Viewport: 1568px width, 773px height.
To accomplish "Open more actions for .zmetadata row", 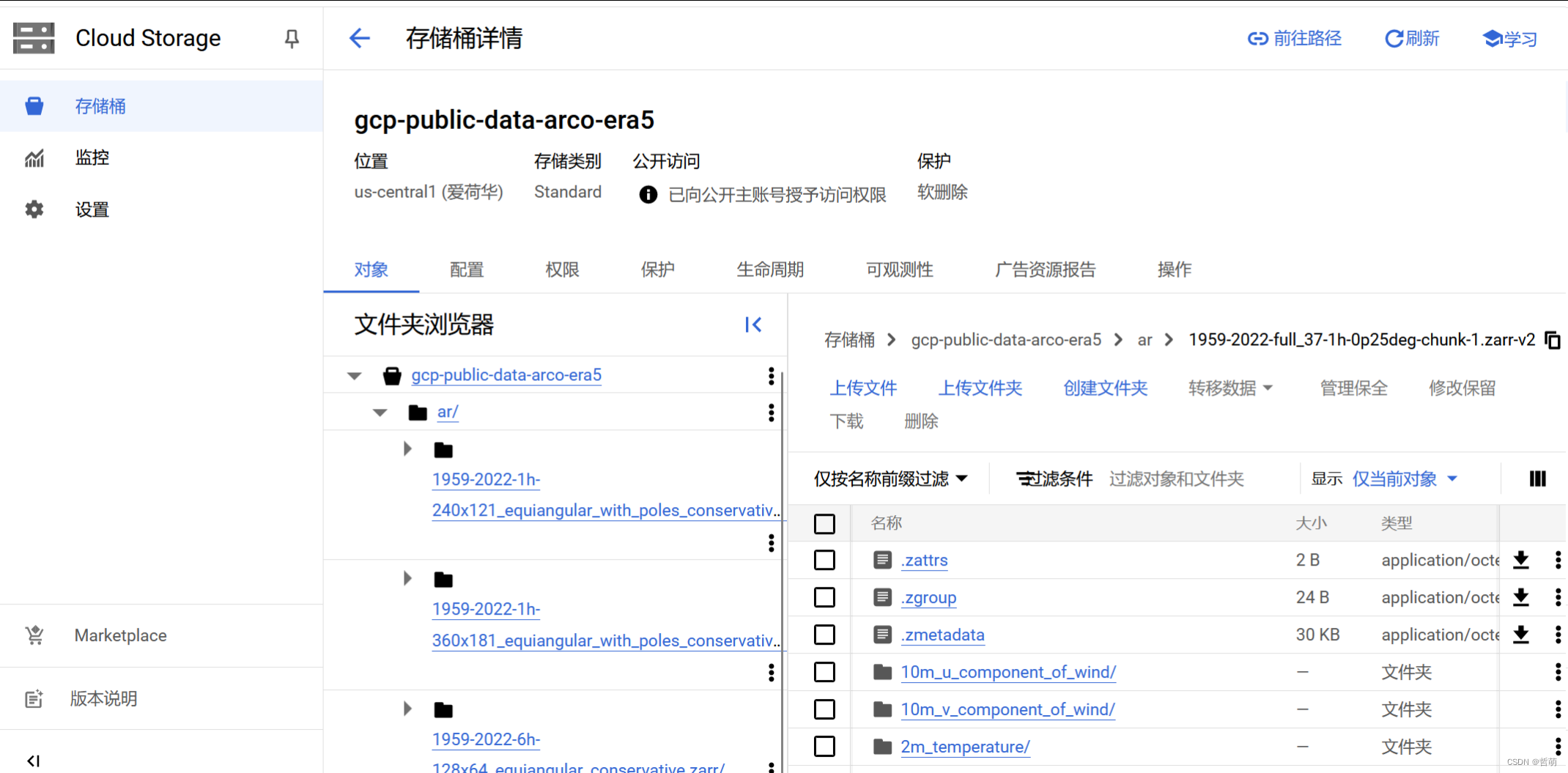I will (1558, 635).
